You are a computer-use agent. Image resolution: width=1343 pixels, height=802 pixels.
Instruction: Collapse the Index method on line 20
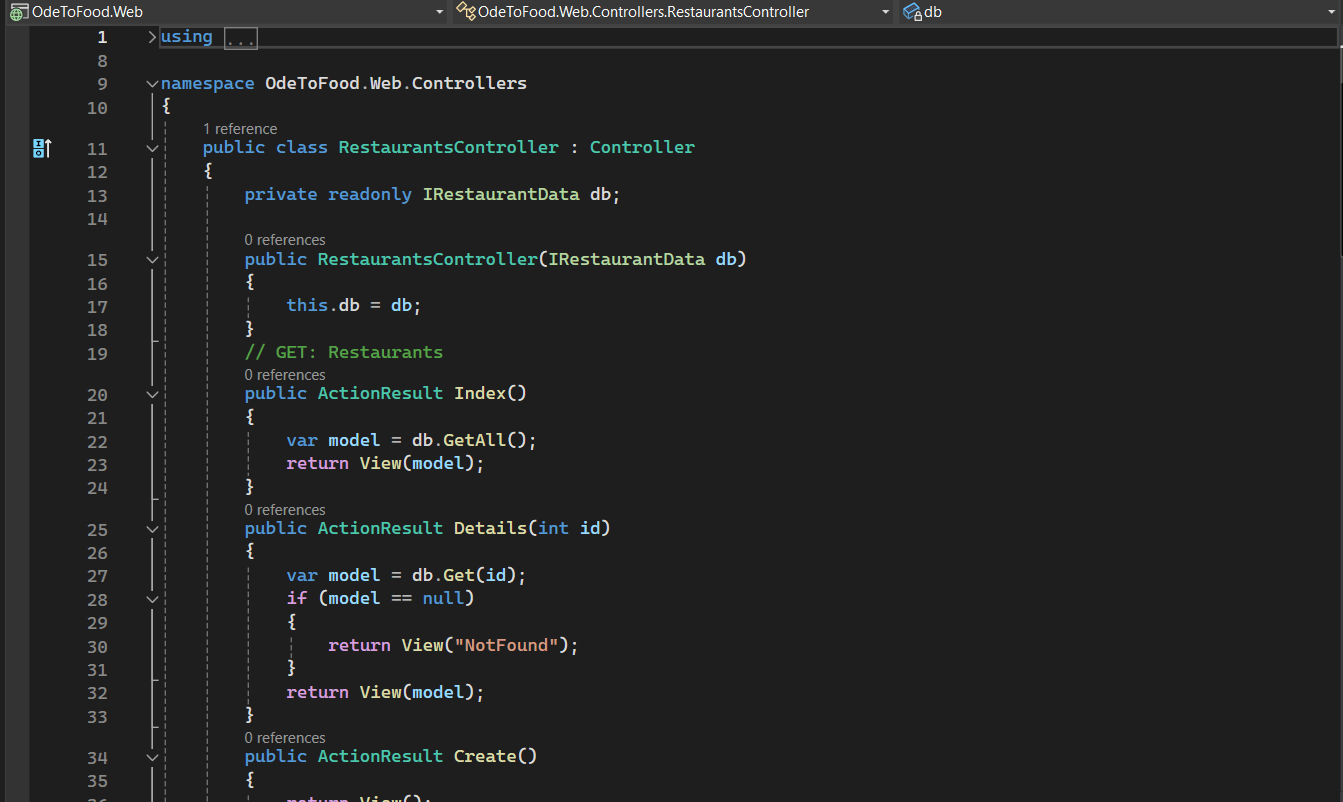pos(152,394)
